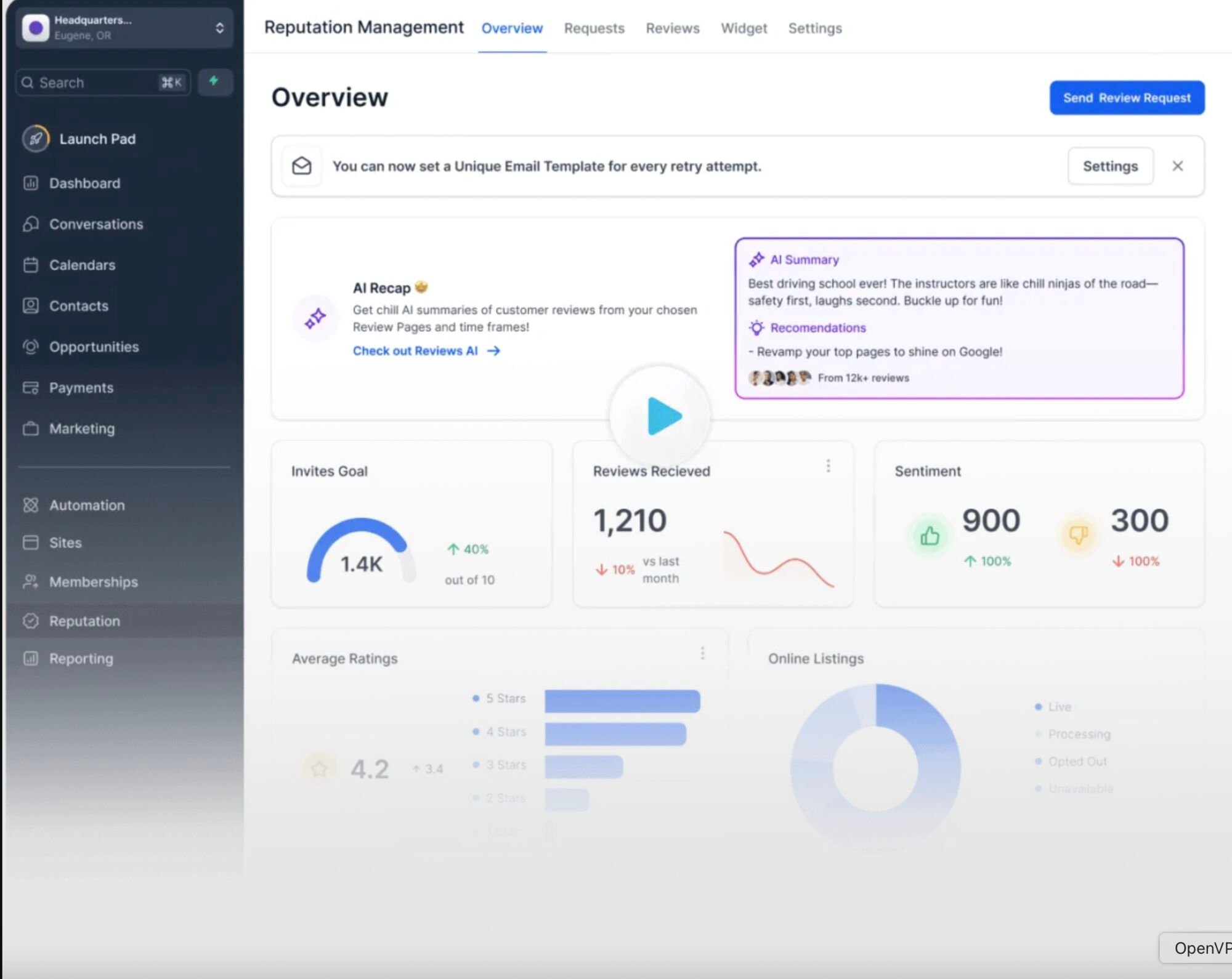Open Average Ratings three-dot menu
Viewport: 1232px width, 979px height.
(702, 653)
